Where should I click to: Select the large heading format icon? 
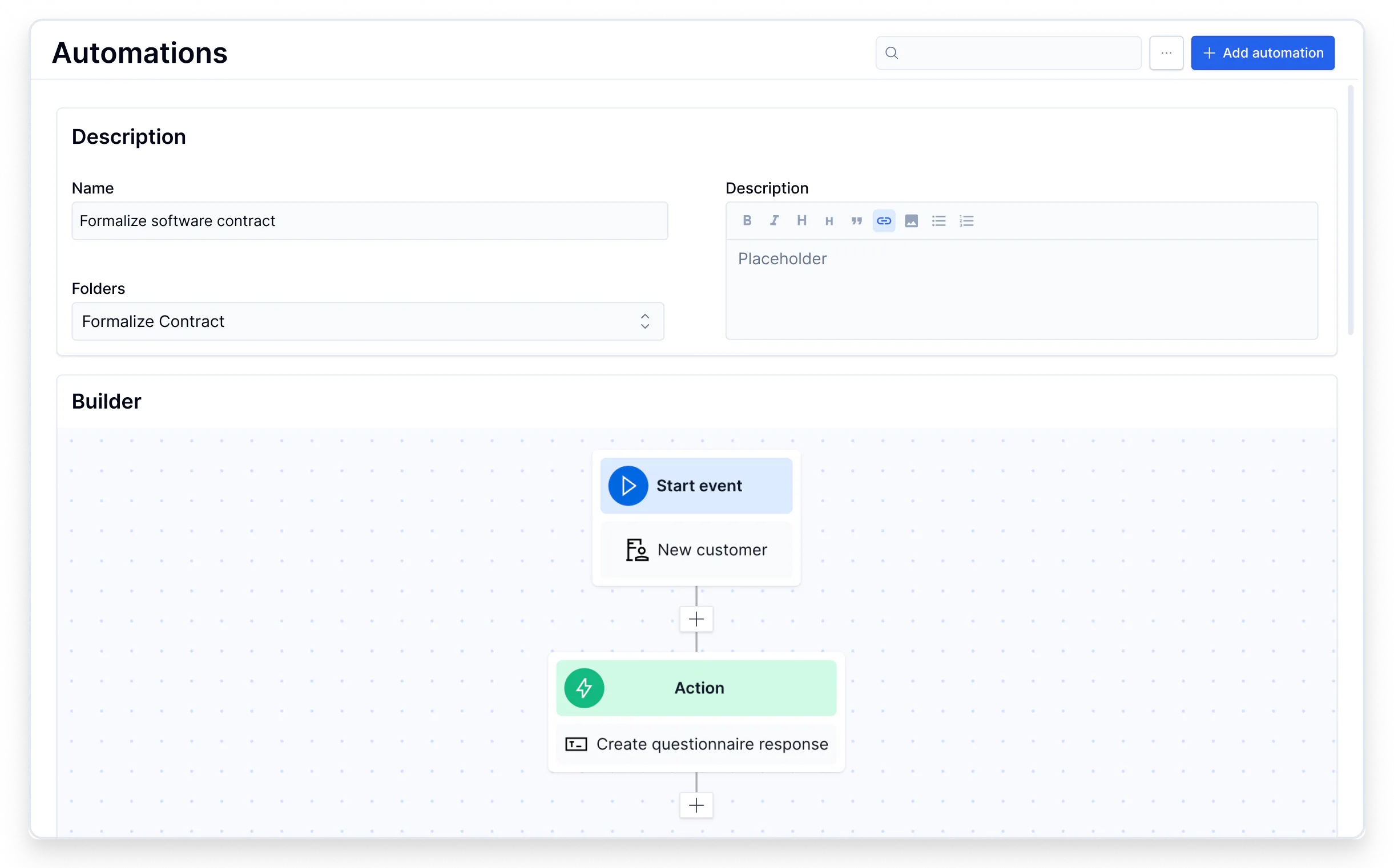coord(801,220)
